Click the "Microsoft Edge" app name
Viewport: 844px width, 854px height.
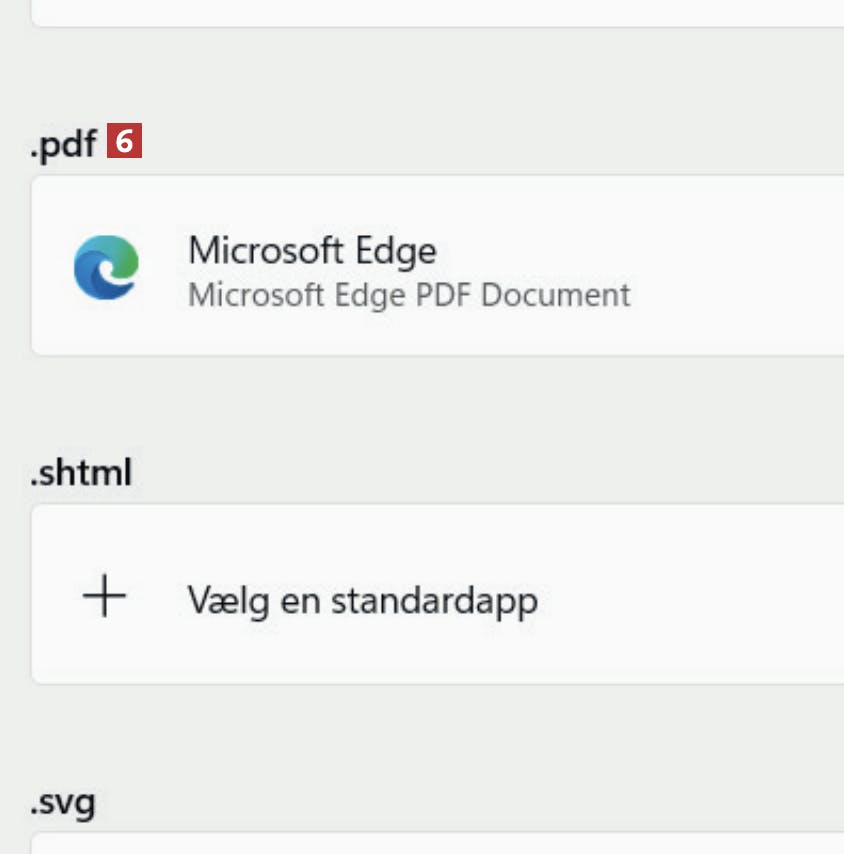tap(312, 250)
